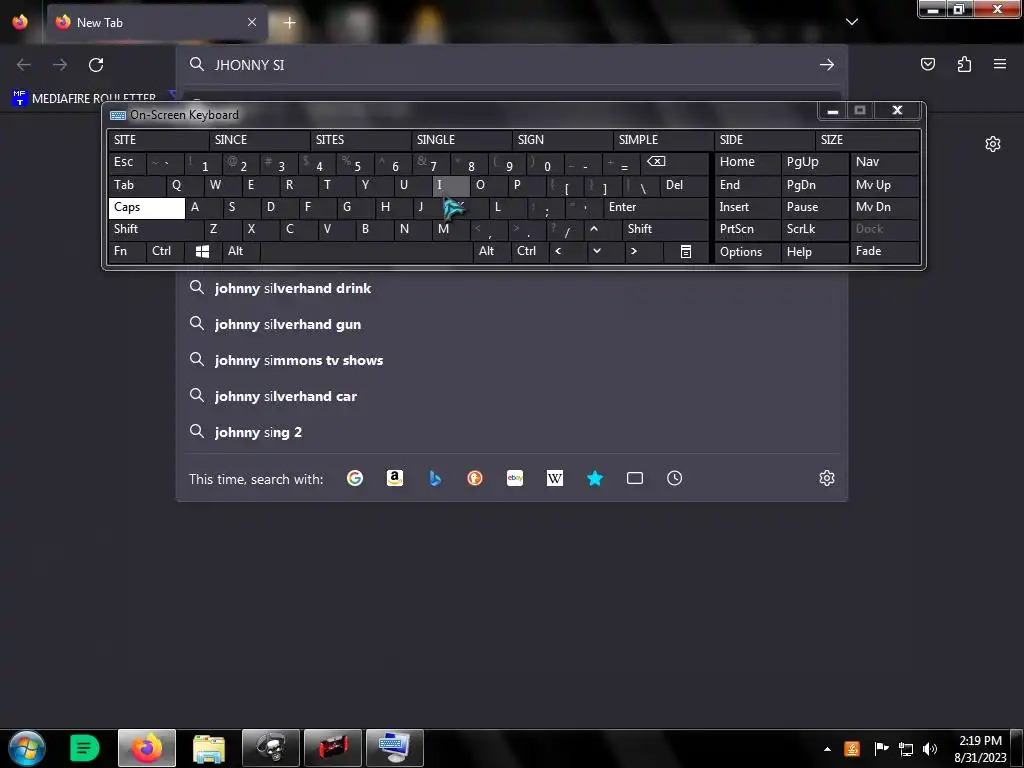Screen dimensions: 1024x768
Task: Open the volume speaker tray icon
Action: click(x=929, y=748)
